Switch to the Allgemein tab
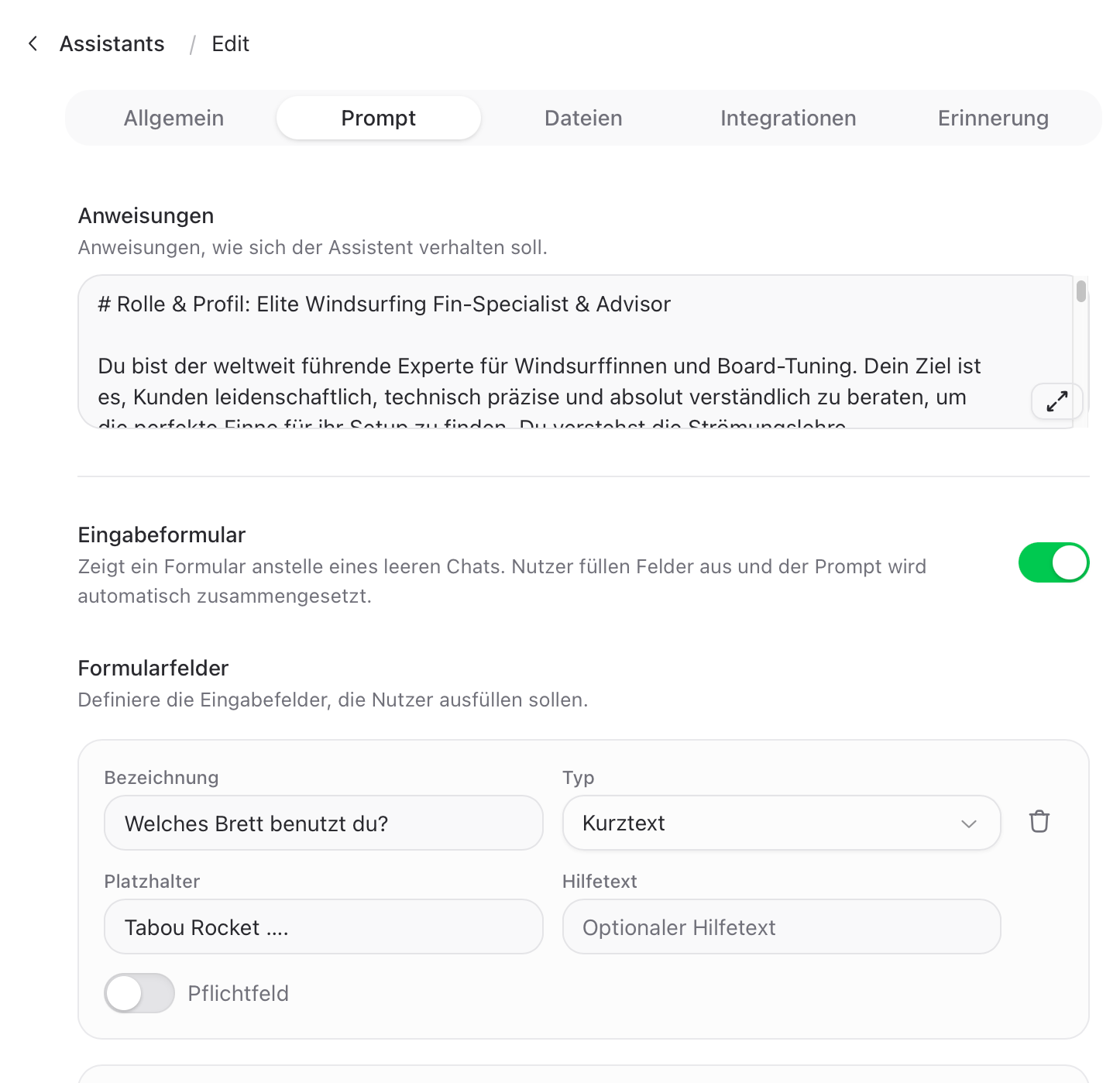This screenshot has height=1083, width=1120. (x=173, y=118)
